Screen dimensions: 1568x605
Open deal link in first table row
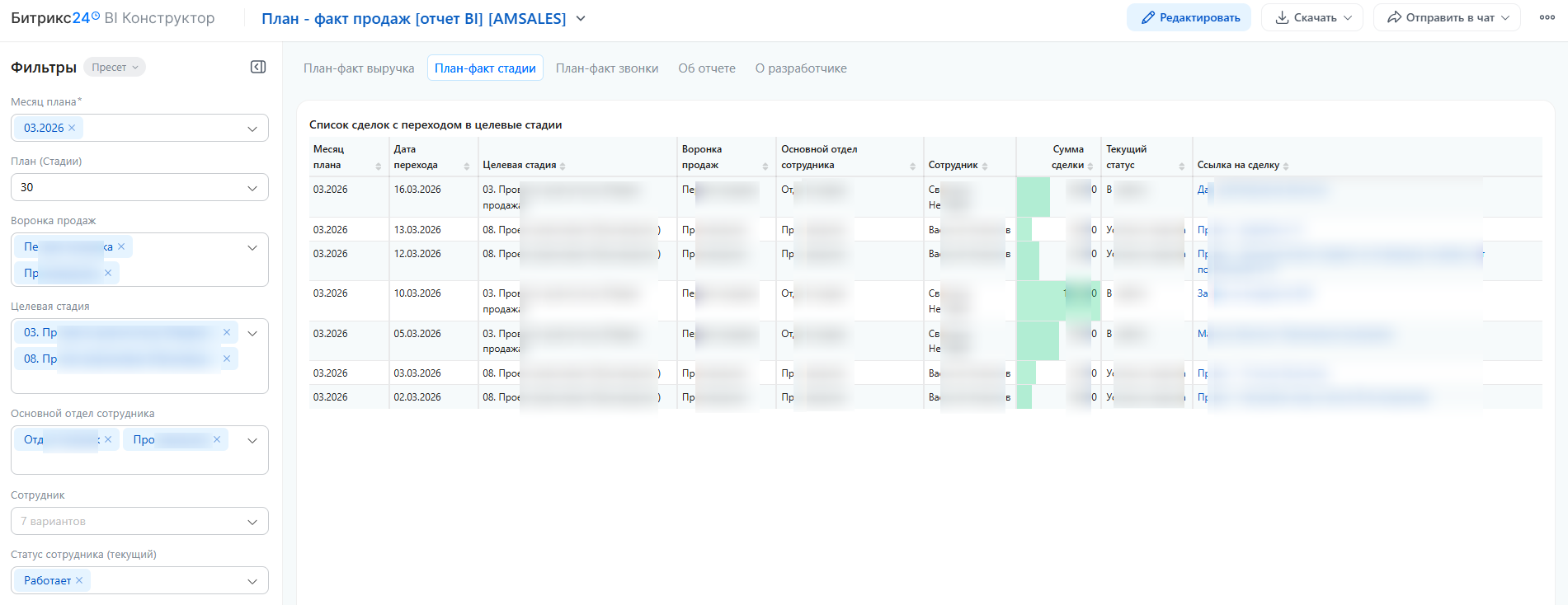coord(1203,190)
